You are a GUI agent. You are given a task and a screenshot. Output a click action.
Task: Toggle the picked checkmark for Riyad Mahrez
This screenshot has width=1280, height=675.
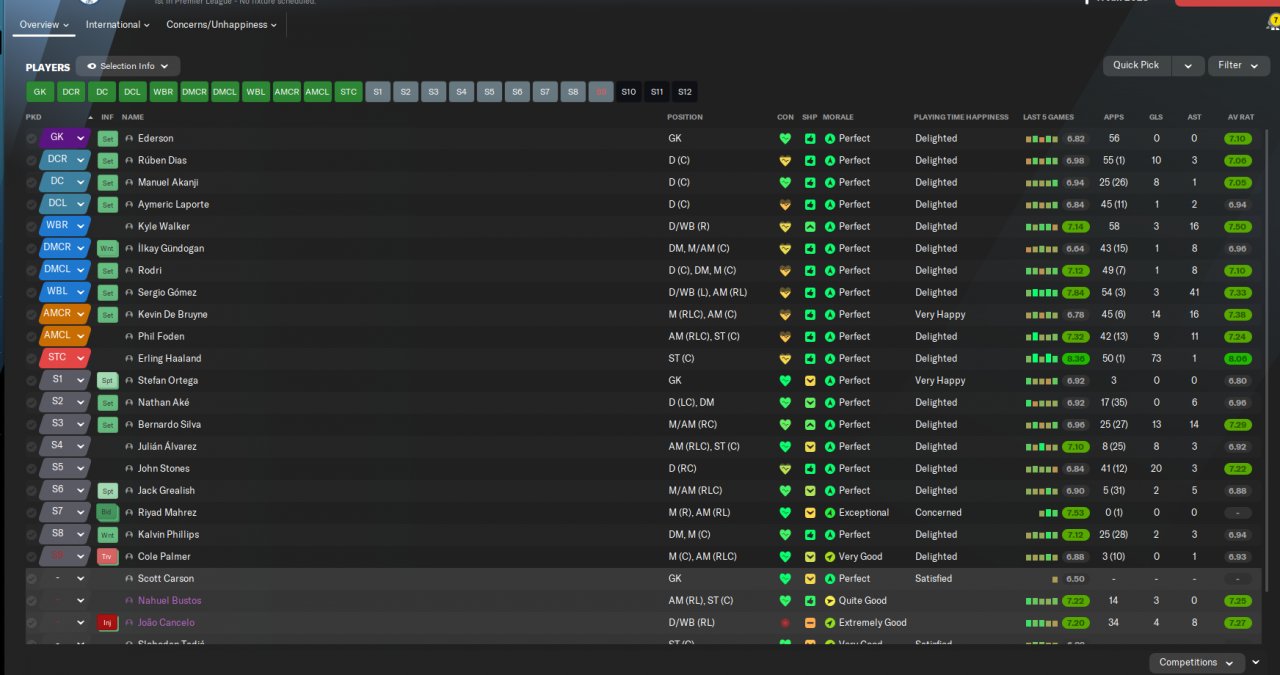[x=31, y=512]
